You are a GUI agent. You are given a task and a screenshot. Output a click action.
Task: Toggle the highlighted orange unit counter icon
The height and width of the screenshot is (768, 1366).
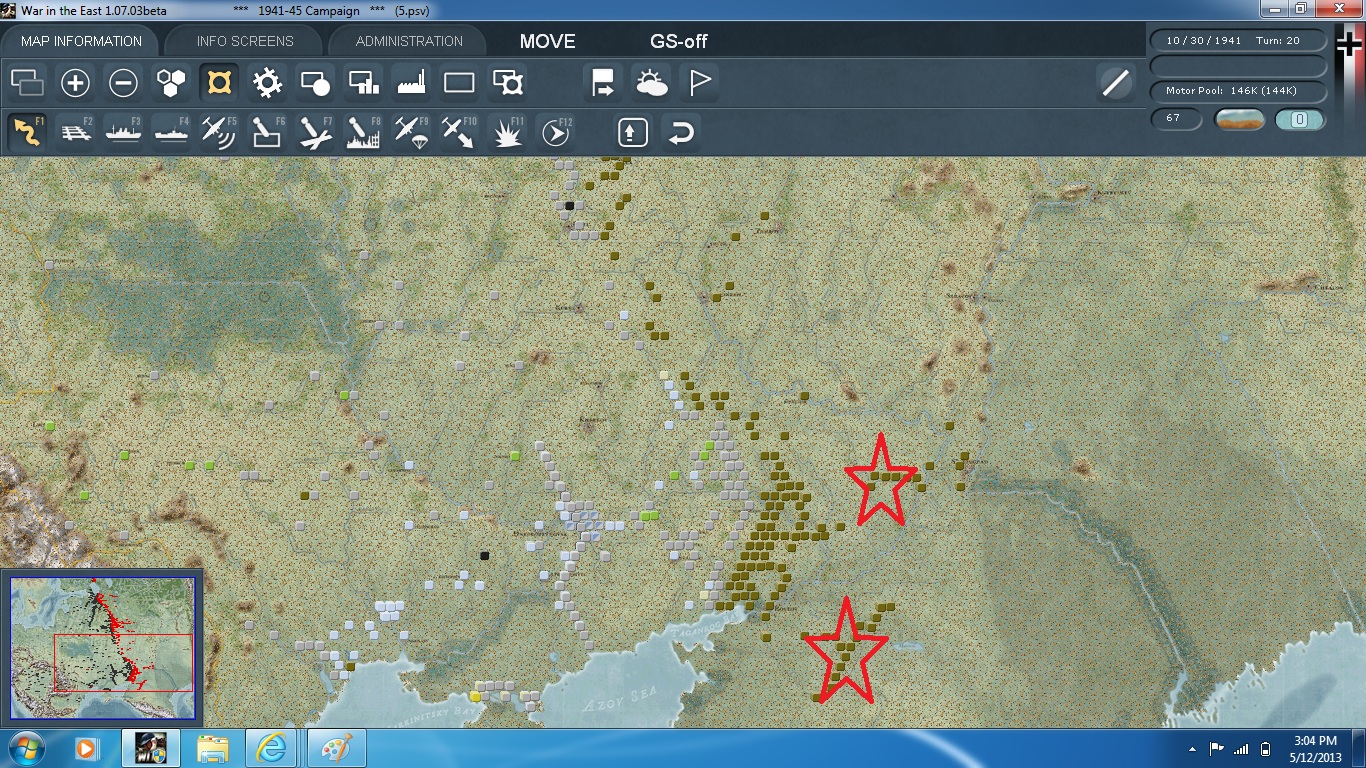pyautogui.click(x=219, y=83)
